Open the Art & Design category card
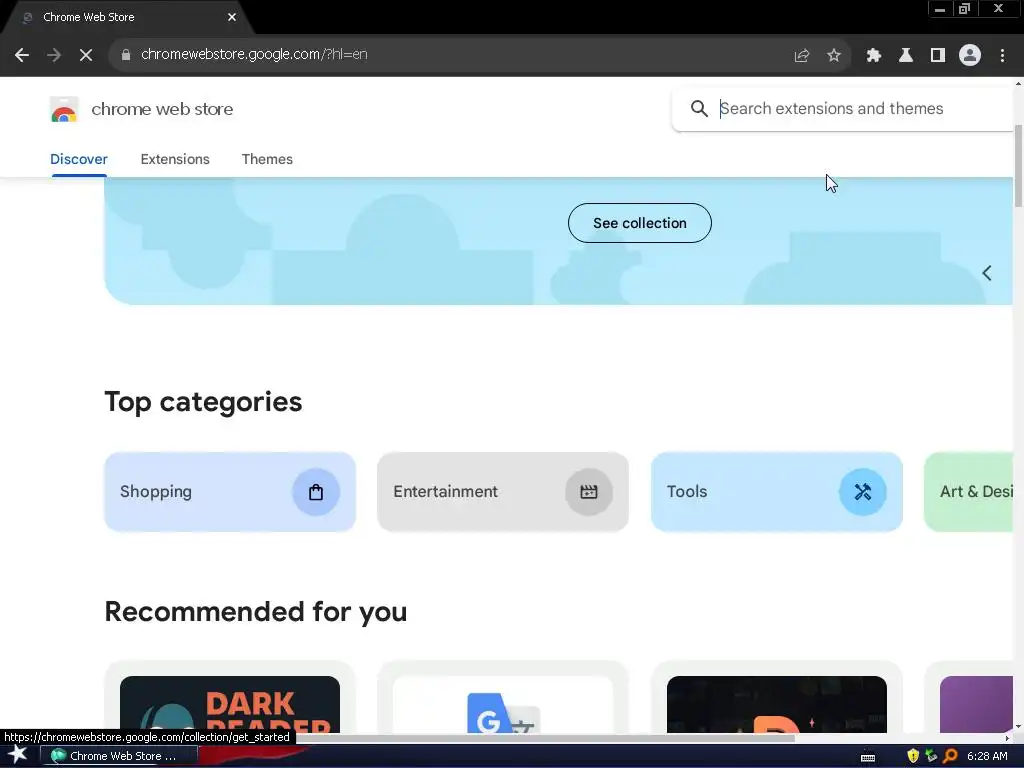 click(968, 492)
